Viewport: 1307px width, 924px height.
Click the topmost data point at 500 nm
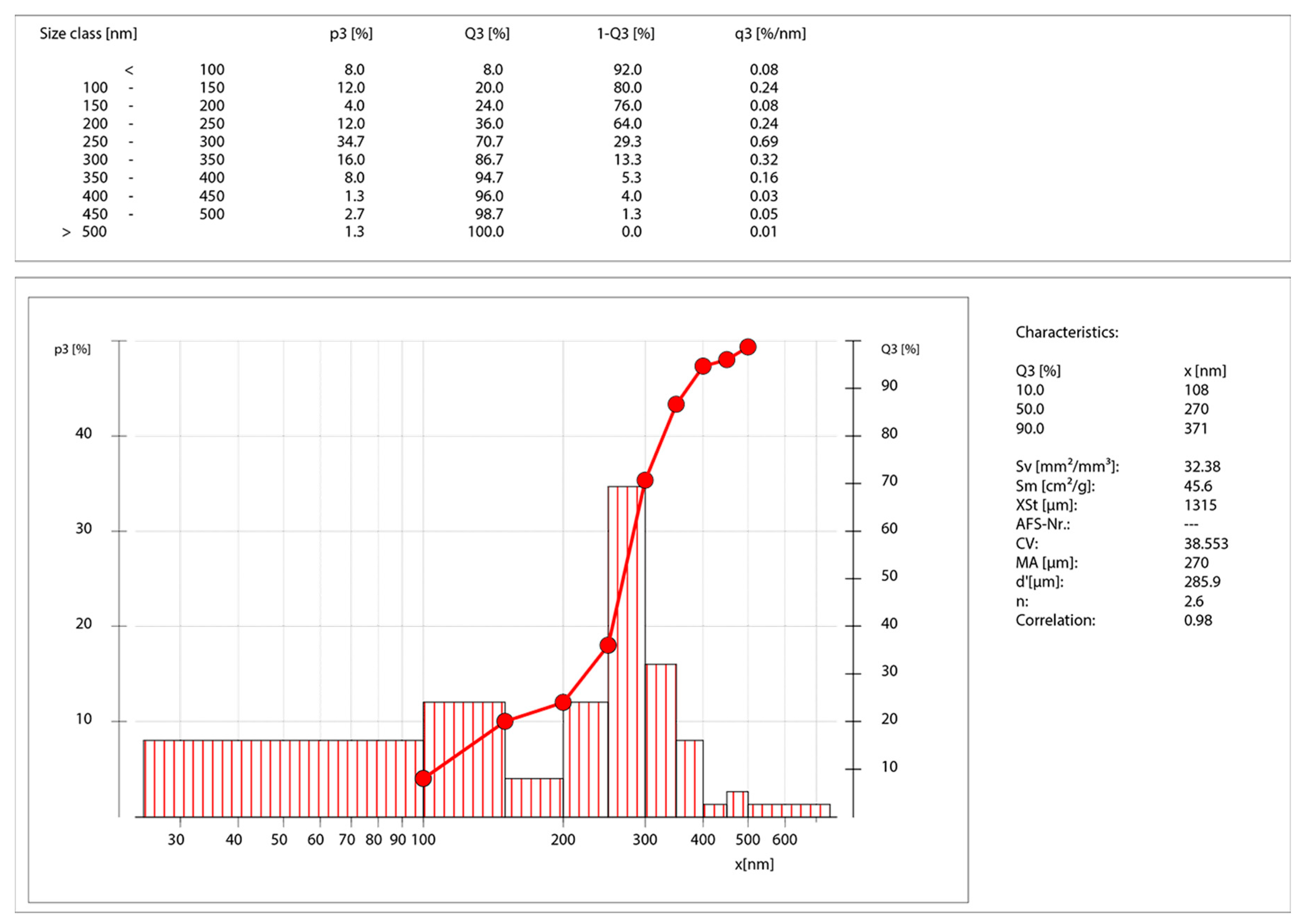[748, 347]
